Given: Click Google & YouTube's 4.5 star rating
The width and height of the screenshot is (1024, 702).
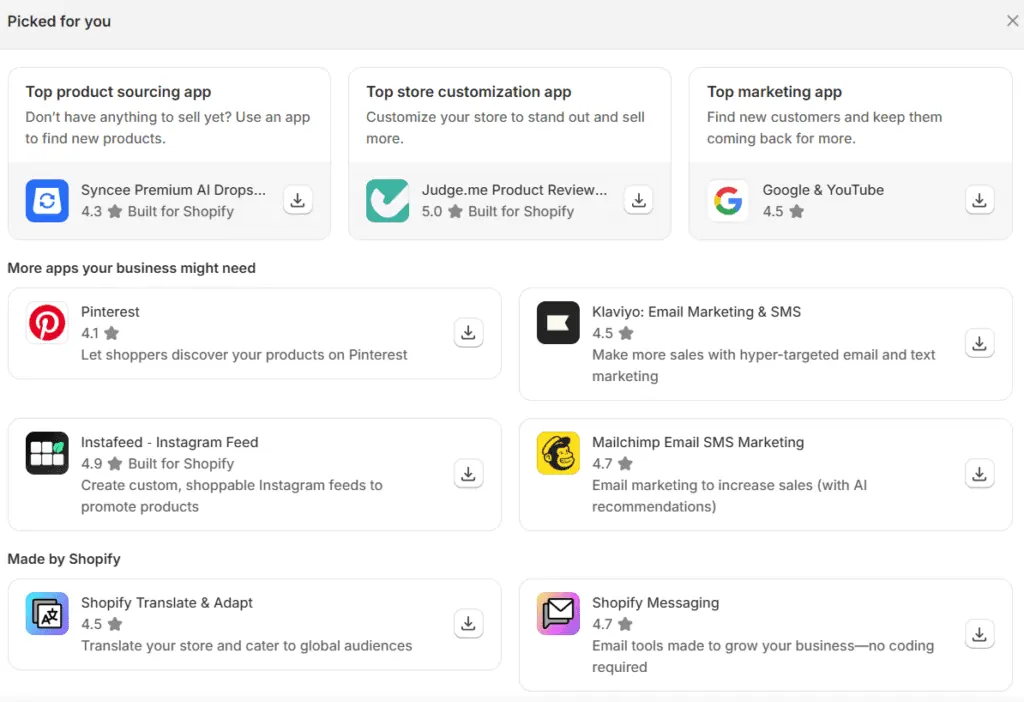Looking at the screenshot, I should click(x=783, y=212).
